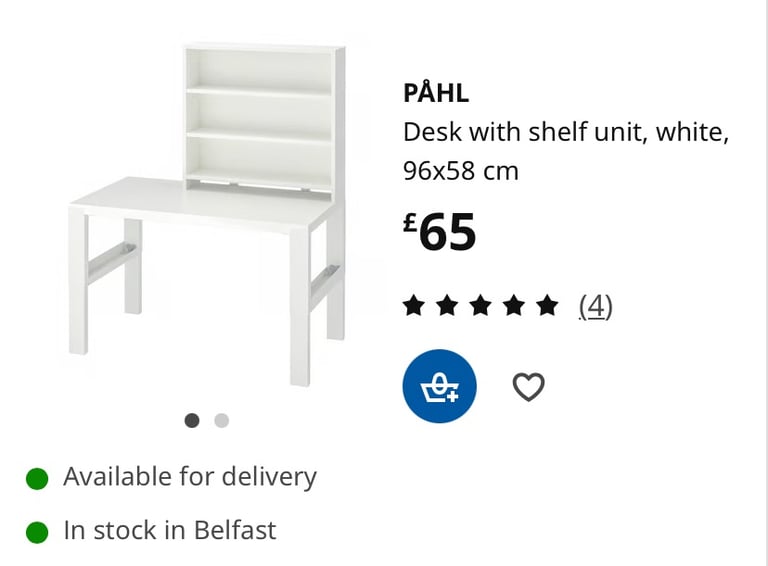Click the fifth rating star
This screenshot has height=566, width=768.
tap(547, 306)
